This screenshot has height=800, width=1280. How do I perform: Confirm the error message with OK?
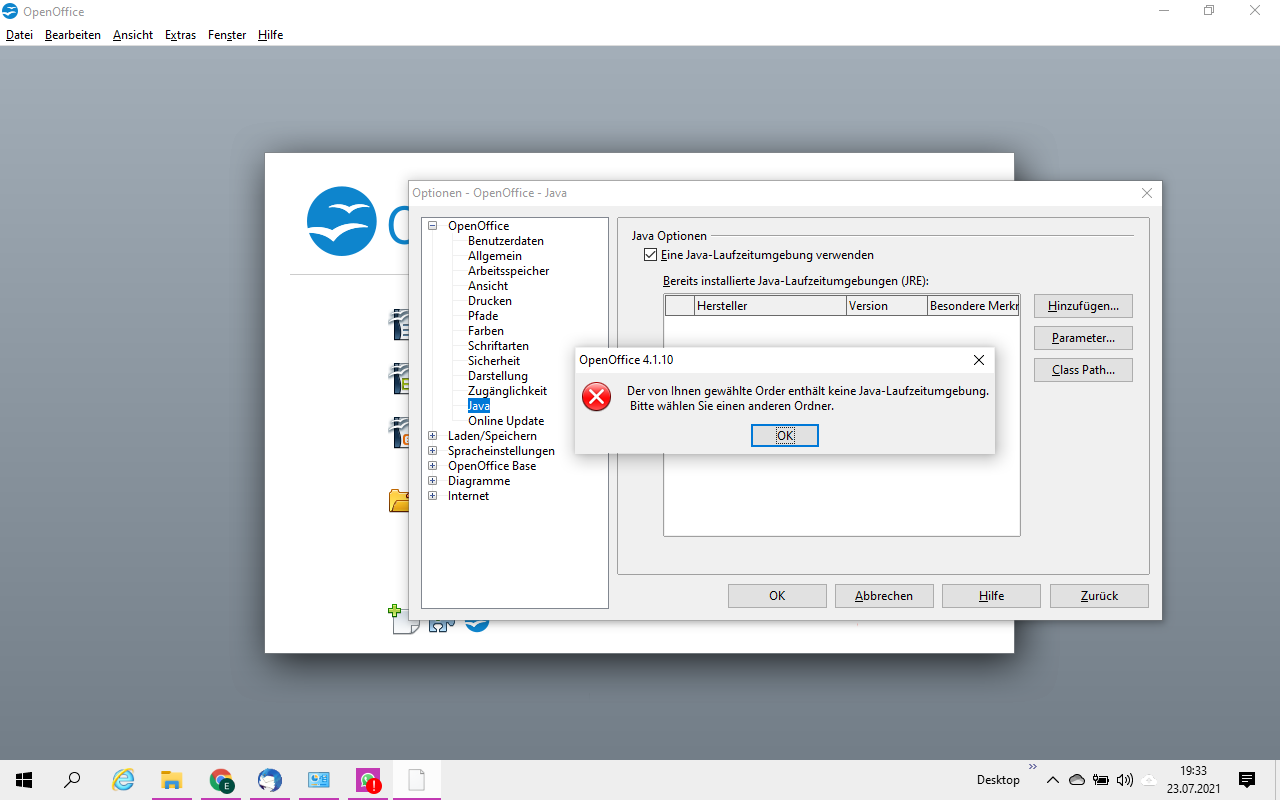click(x=785, y=436)
